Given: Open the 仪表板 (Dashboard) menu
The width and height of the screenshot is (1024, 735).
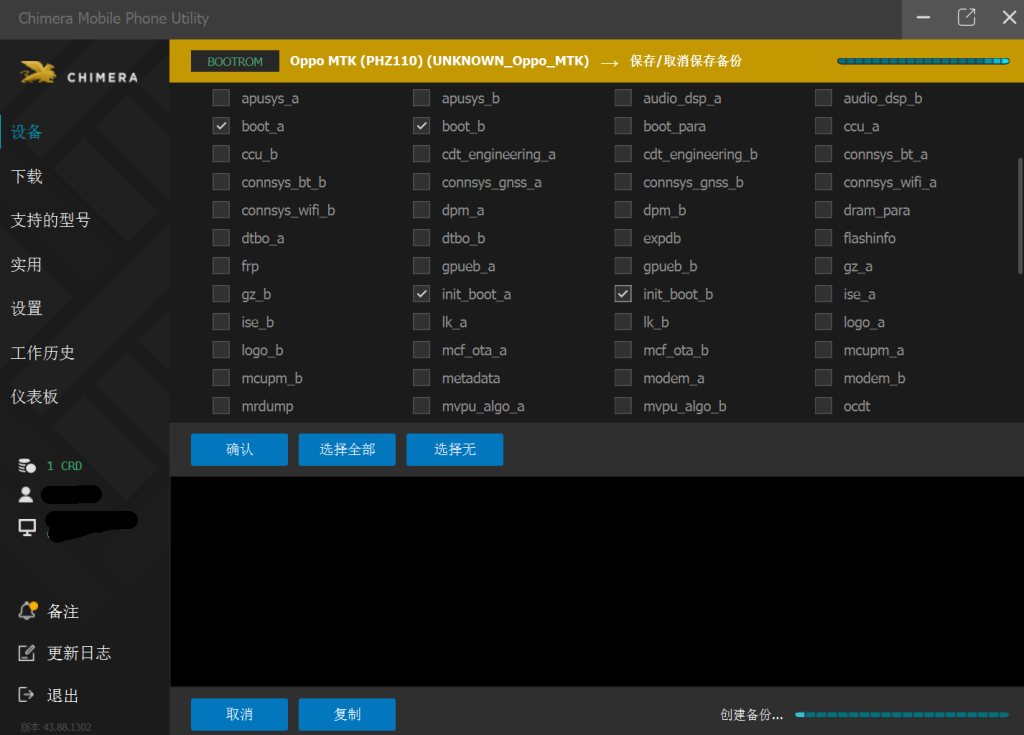Looking at the screenshot, I should pyautogui.click(x=35, y=397).
